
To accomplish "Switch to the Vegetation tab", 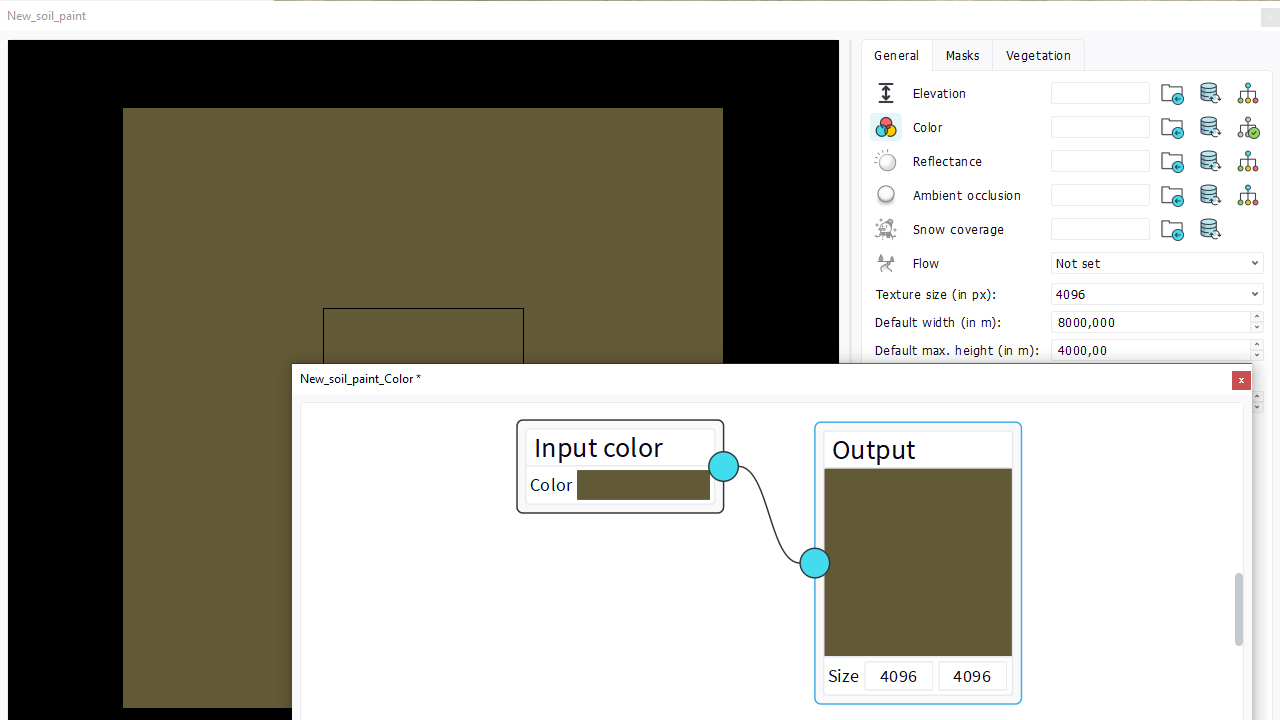I will (x=1038, y=55).
